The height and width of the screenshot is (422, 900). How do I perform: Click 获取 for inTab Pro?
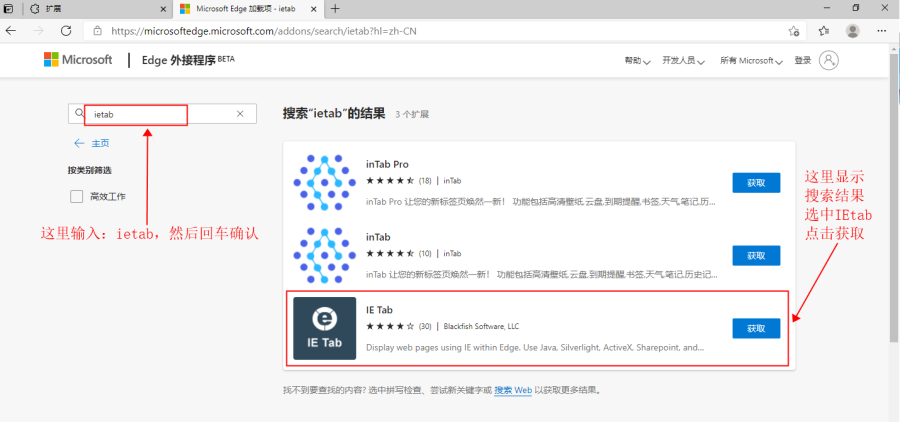[756, 183]
